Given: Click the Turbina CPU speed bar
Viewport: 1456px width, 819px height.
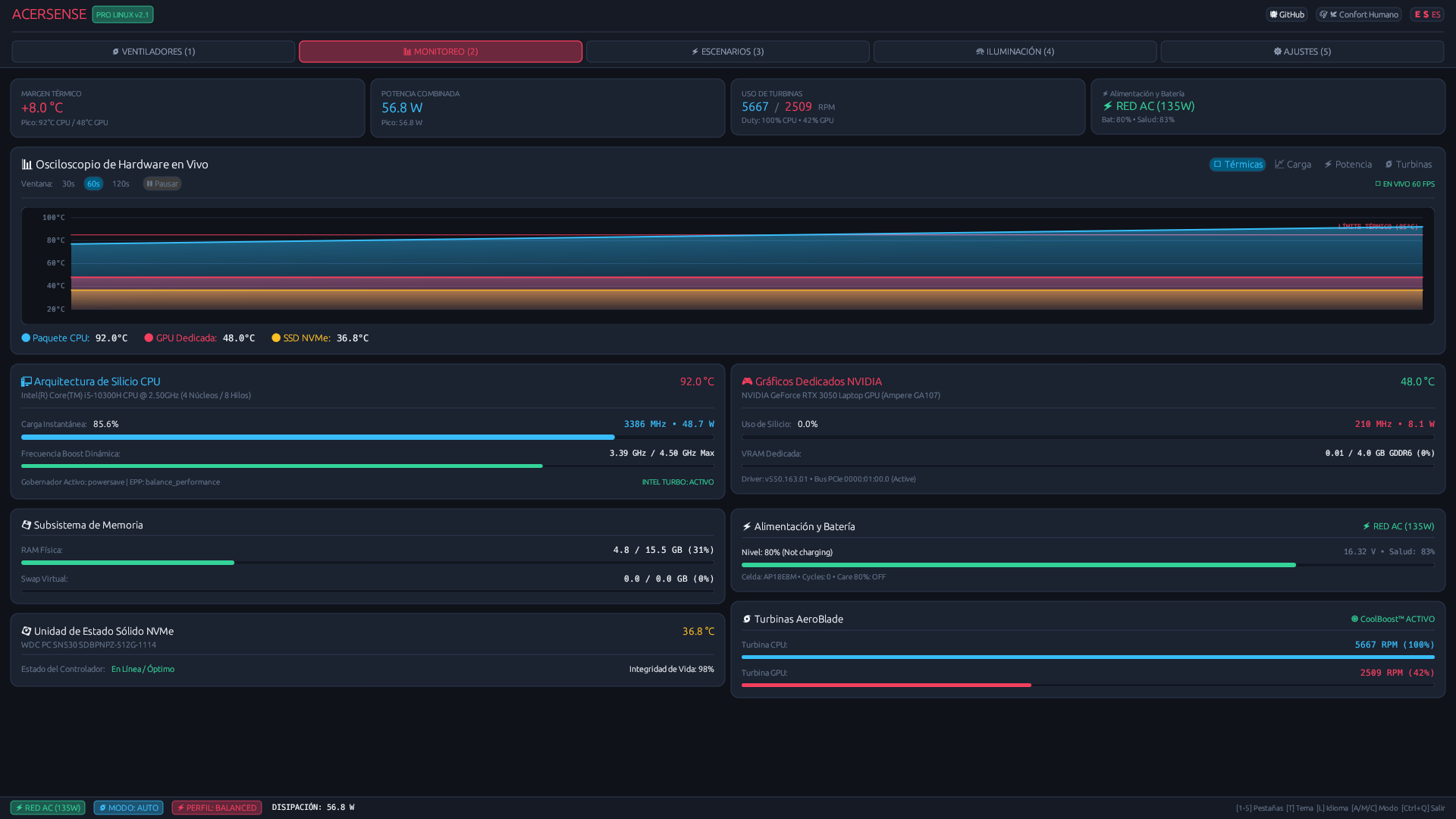Looking at the screenshot, I should pyautogui.click(x=1088, y=657).
